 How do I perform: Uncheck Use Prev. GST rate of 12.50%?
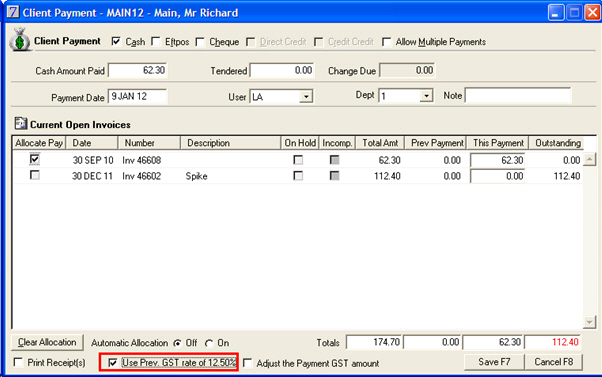coord(112,363)
